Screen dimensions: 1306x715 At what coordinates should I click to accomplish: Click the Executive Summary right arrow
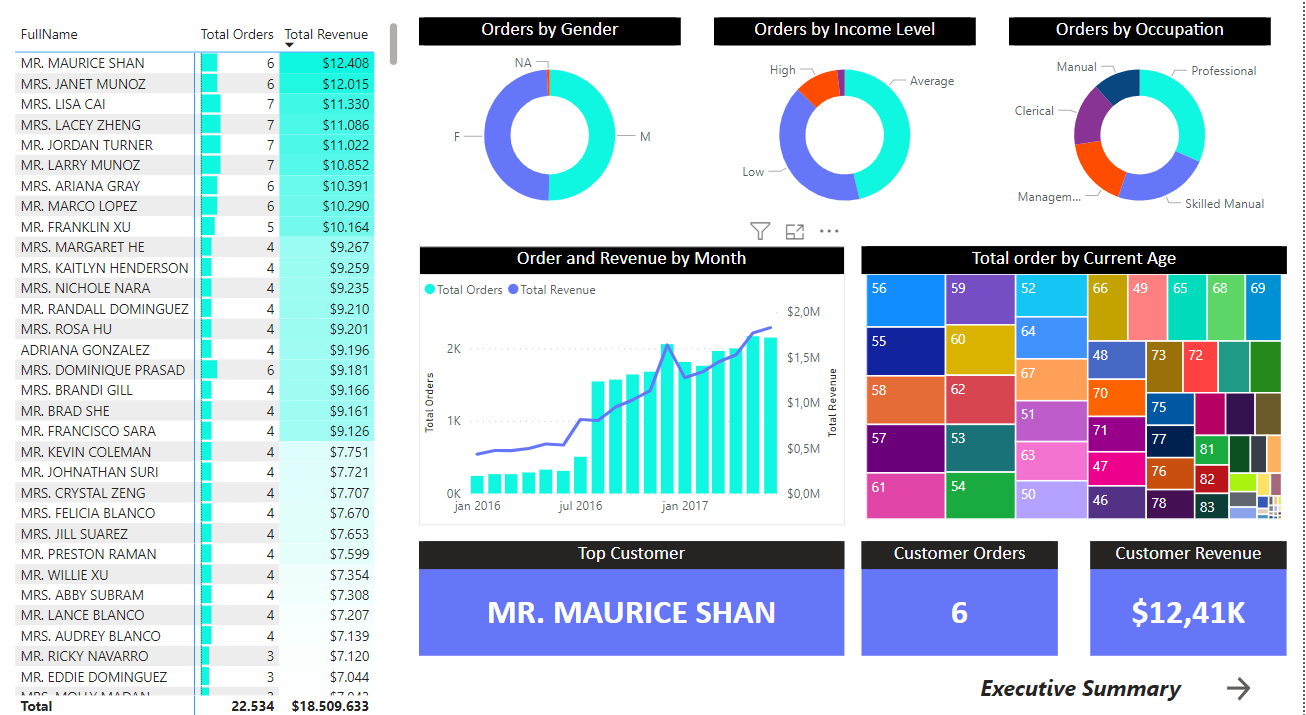[x=1238, y=688]
